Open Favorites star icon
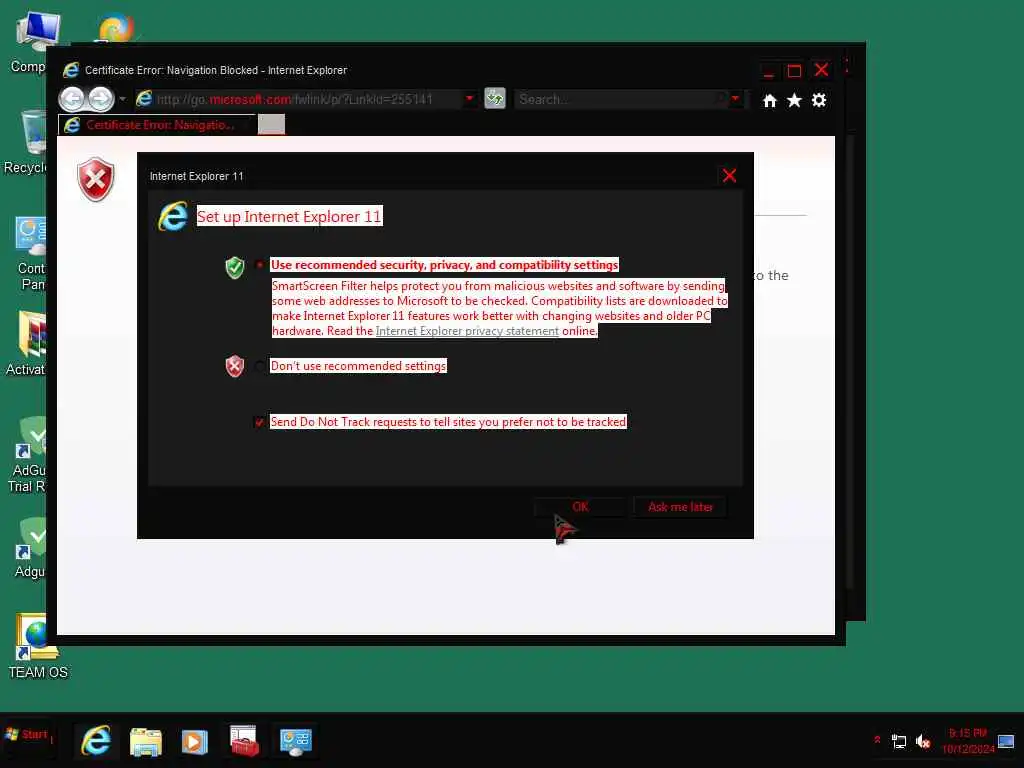The height and width of the screenshot is (768, 1024). (x=794, y=101)
